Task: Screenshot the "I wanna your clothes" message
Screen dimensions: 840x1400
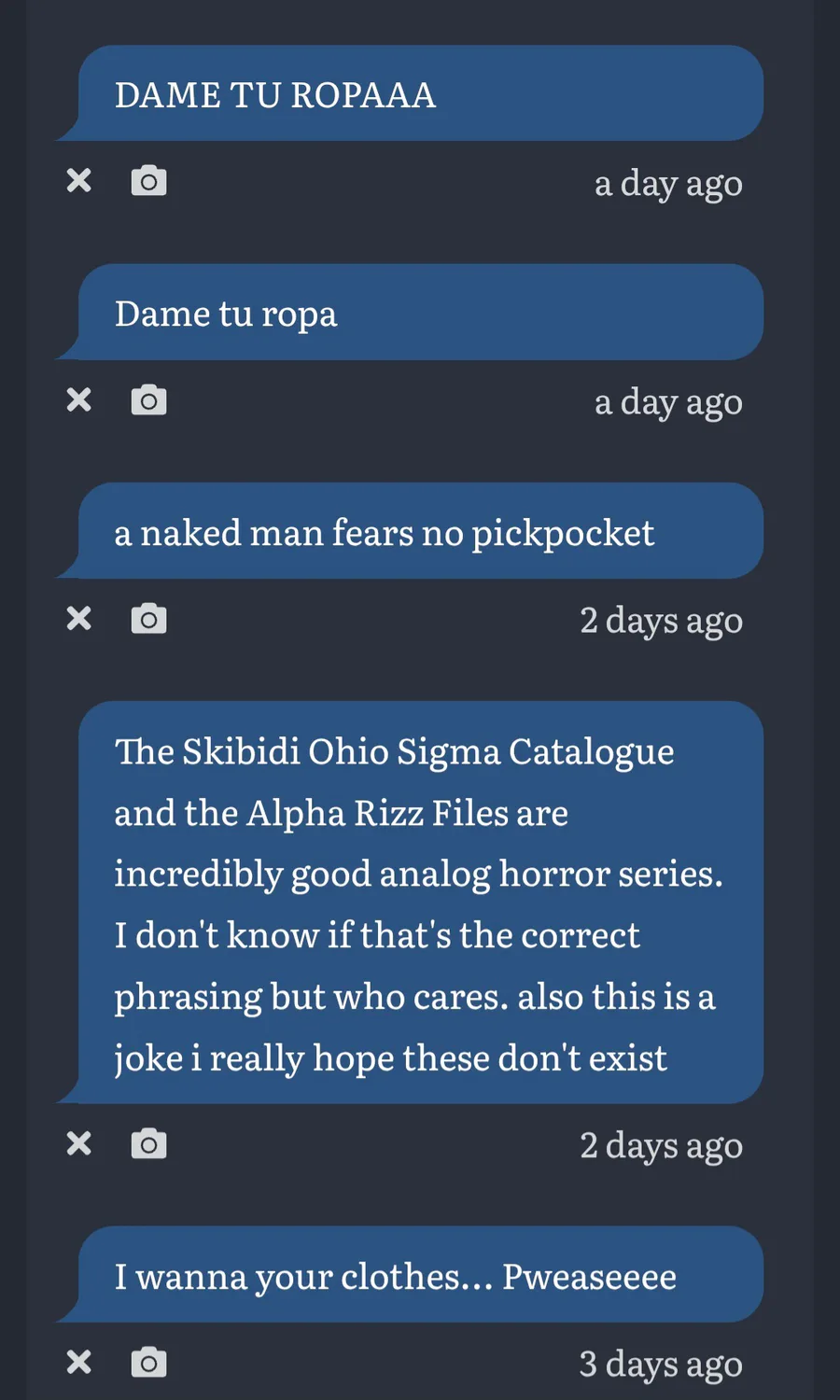Action: [148, 1363]
